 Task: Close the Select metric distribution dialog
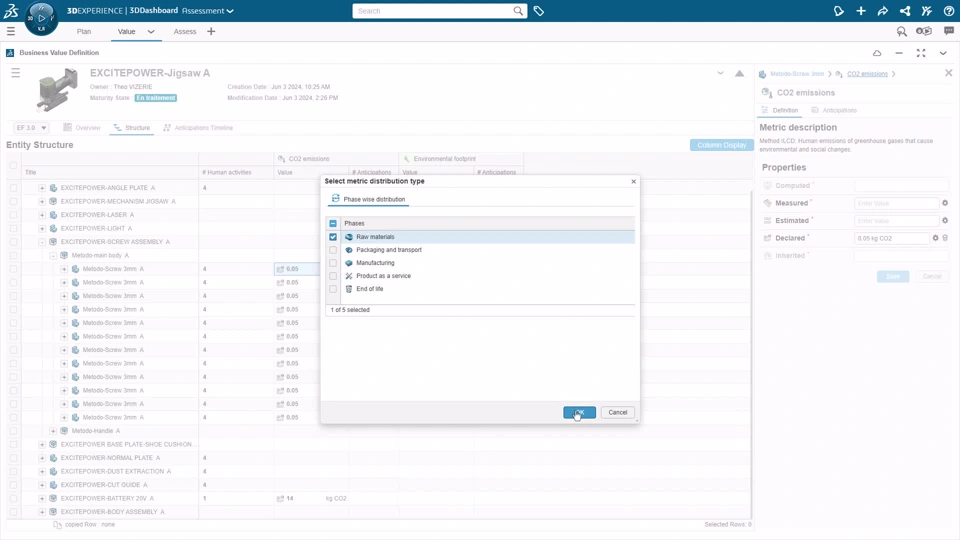pyautogui.click(x=634, y=181)
